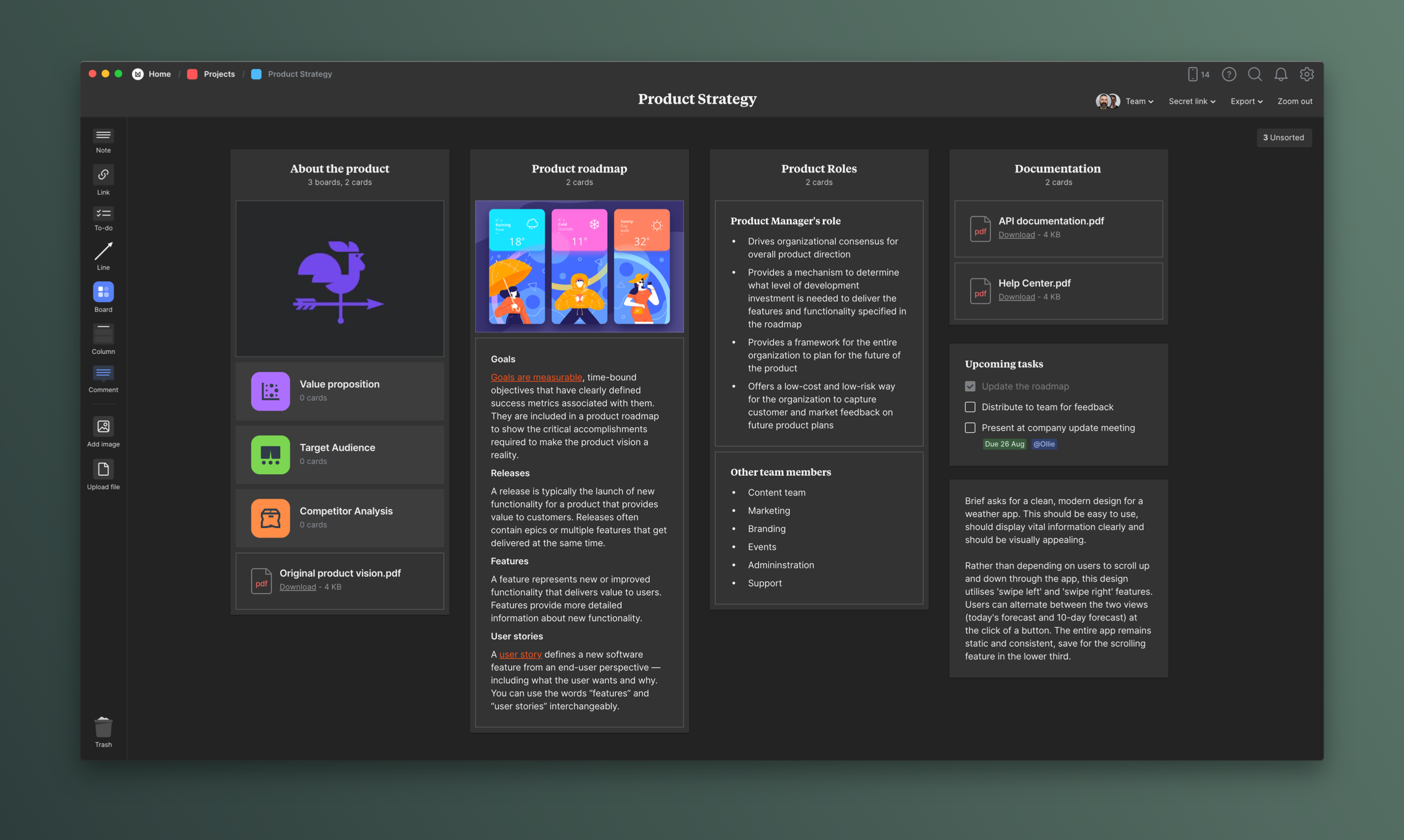The height and width of the screenshot is (840, 1404).
Task: Click the To-do tool icon
Action: (x=103, y=214)
